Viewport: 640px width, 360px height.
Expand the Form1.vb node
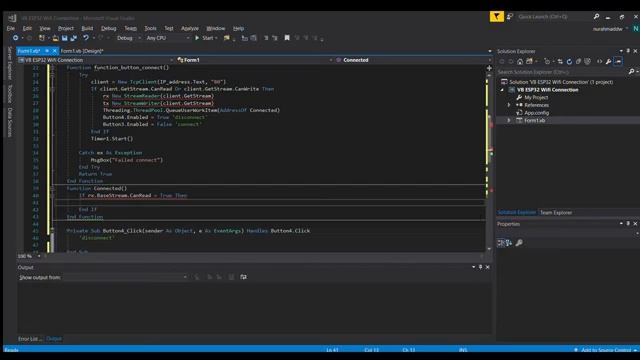coord(509,121)
